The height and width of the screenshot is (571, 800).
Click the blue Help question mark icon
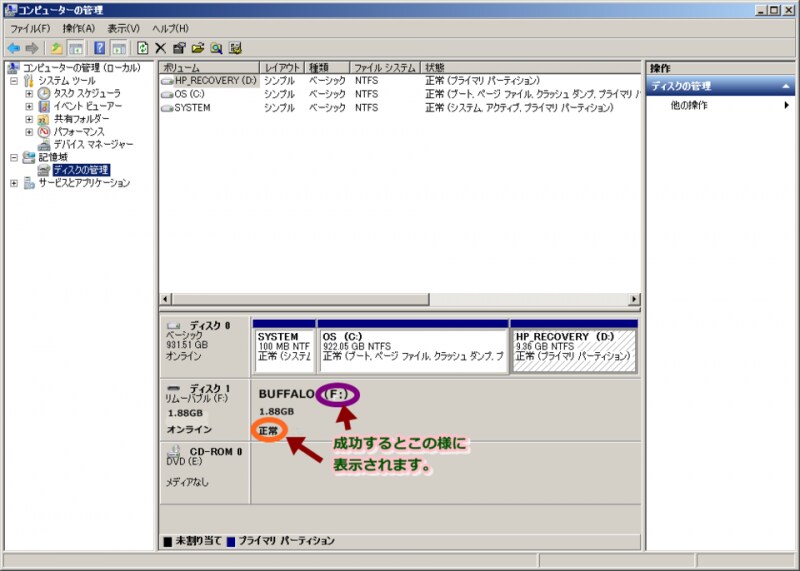pos(100,48)
